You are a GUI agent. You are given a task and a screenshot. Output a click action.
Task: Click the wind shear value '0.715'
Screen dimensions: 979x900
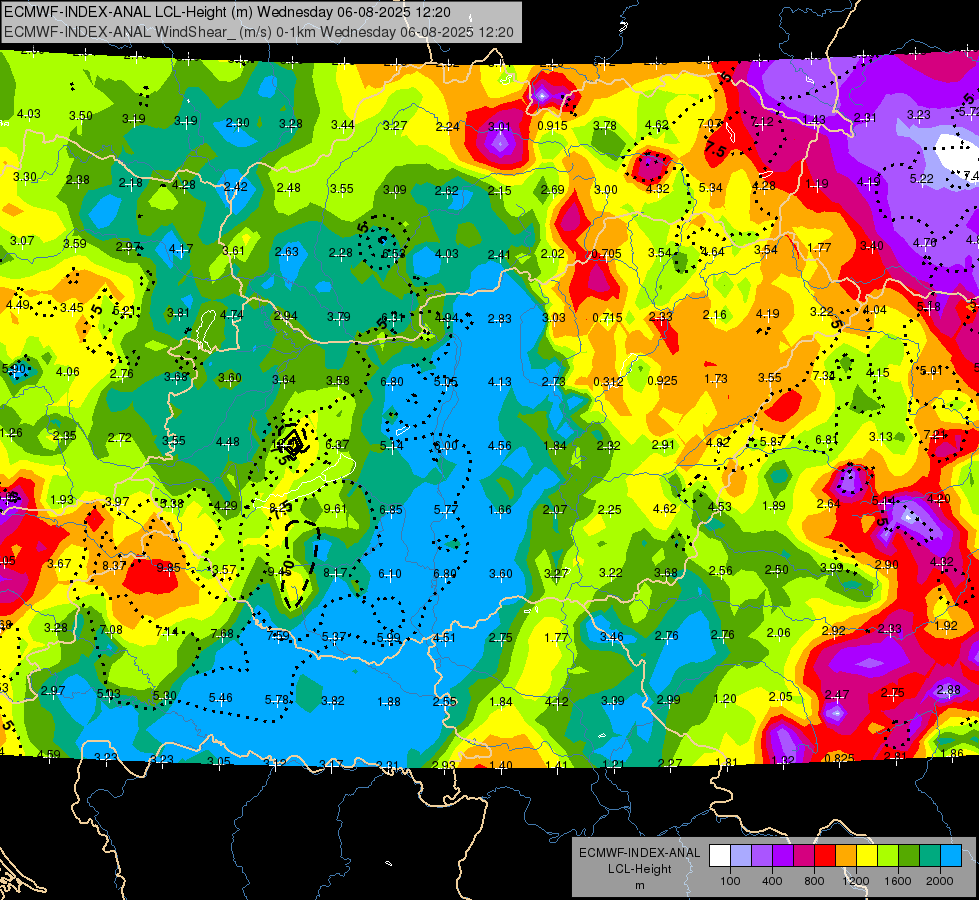click(607, 317)
